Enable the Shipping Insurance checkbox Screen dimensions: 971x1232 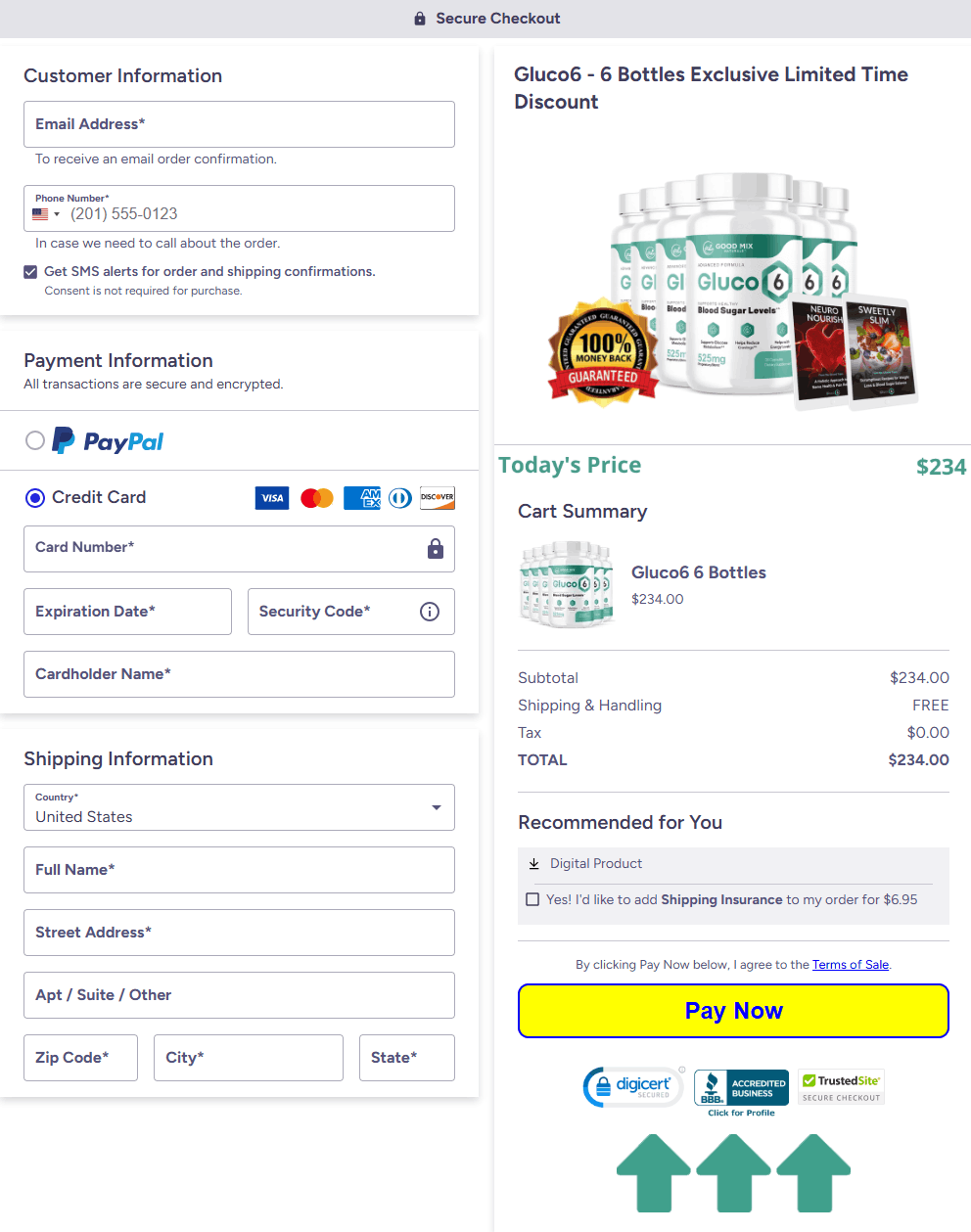532,899
